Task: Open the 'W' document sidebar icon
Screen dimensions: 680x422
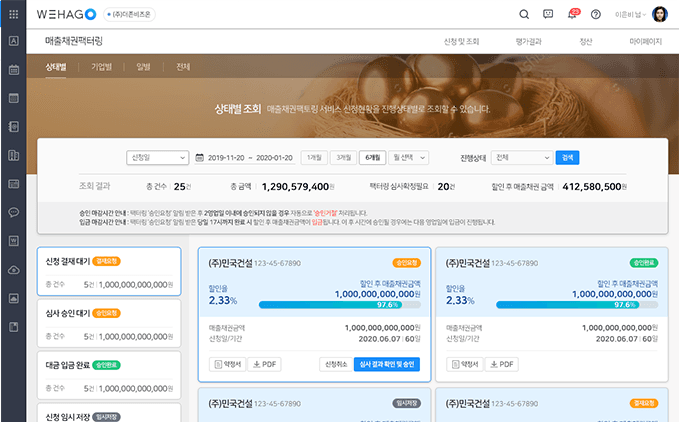Action: [x=13, y=241]
